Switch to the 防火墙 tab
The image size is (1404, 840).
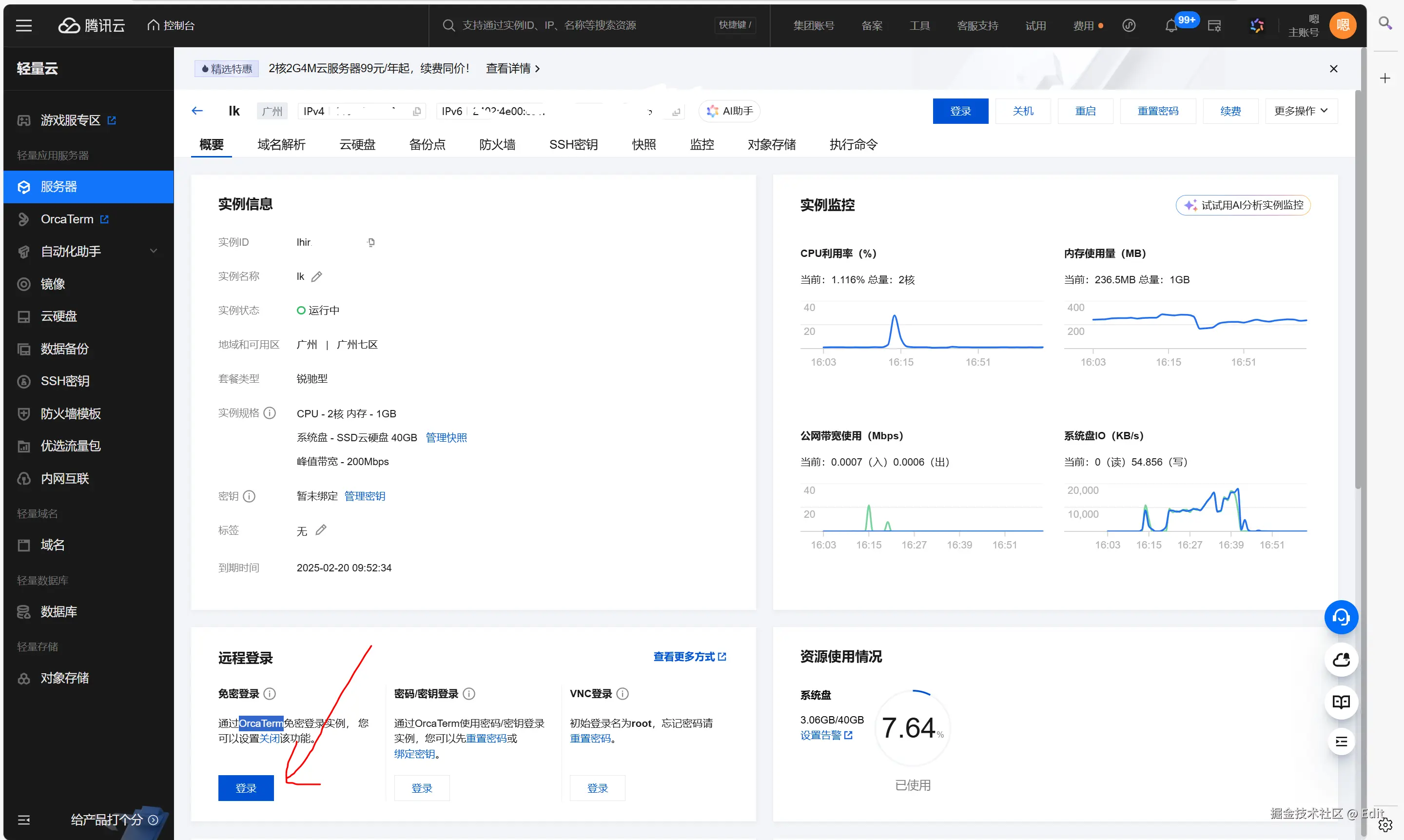[497, 145]
